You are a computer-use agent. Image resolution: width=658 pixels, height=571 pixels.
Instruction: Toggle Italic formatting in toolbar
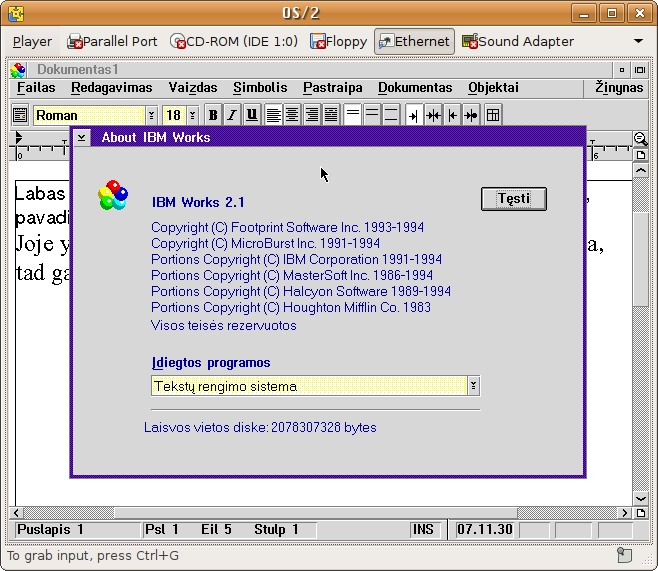232,115
